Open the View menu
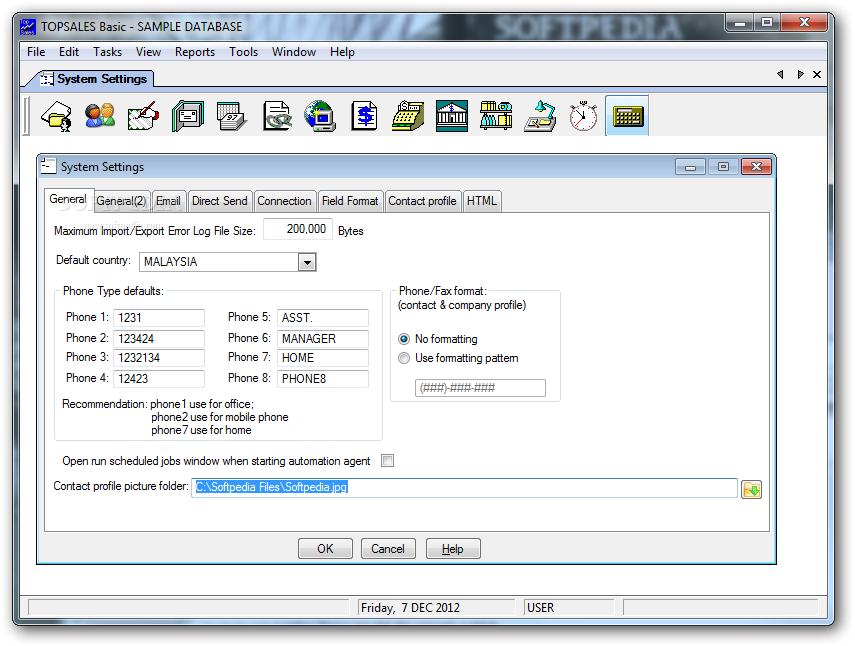Image resolution: width=855 pixels, height=646 pixels. (148, 52)
